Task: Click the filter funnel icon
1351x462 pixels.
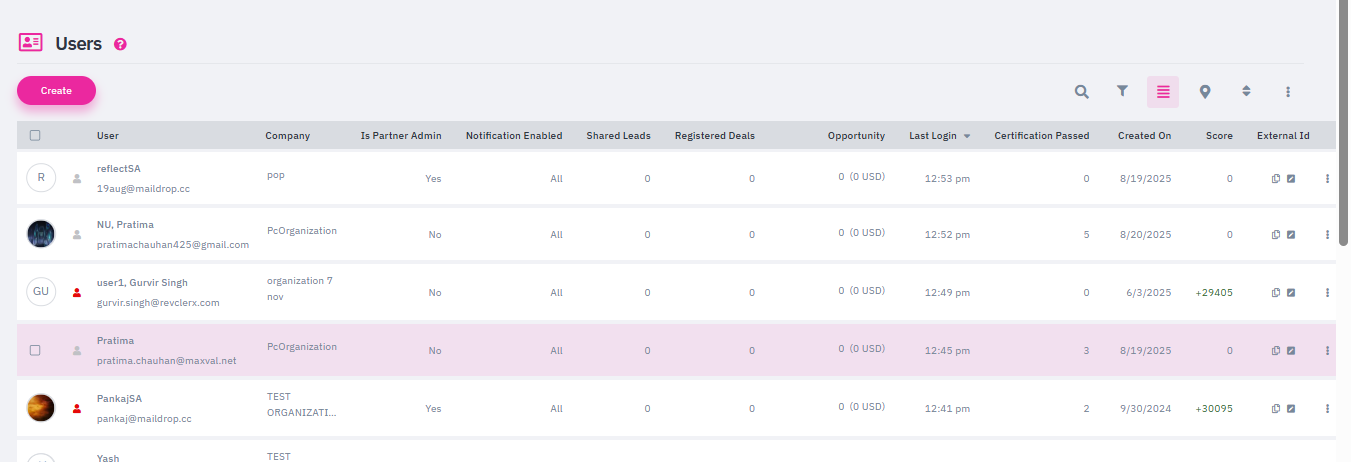Action: 1122,92
